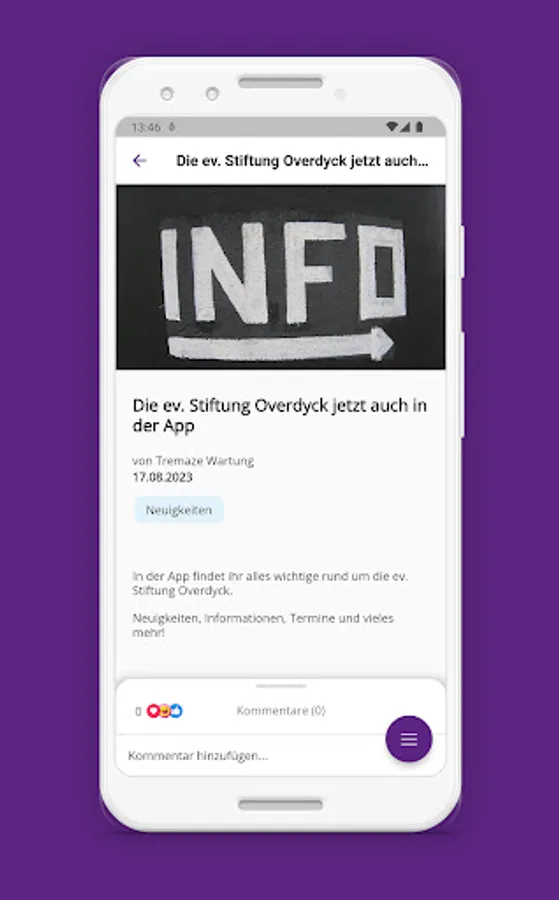Click the blue thumbs-up reaction icon
This screenshot has height=900, width=559.
pyautogui.click(x=176, y=711)
